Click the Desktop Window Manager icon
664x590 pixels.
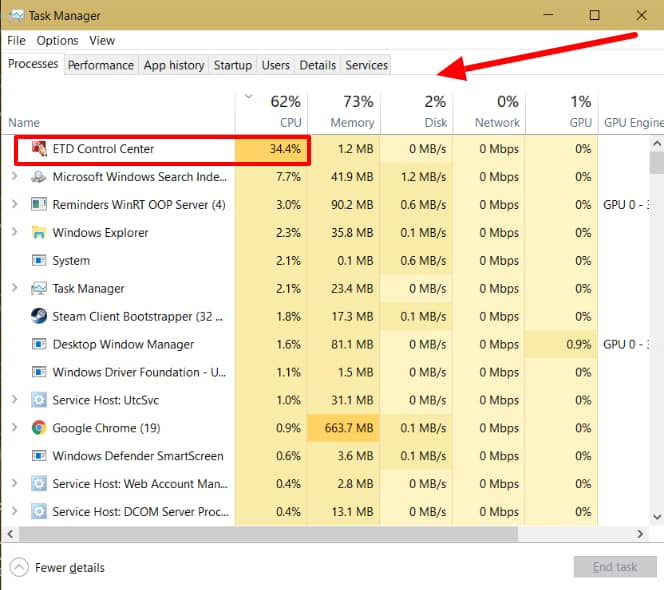[39, 344]
